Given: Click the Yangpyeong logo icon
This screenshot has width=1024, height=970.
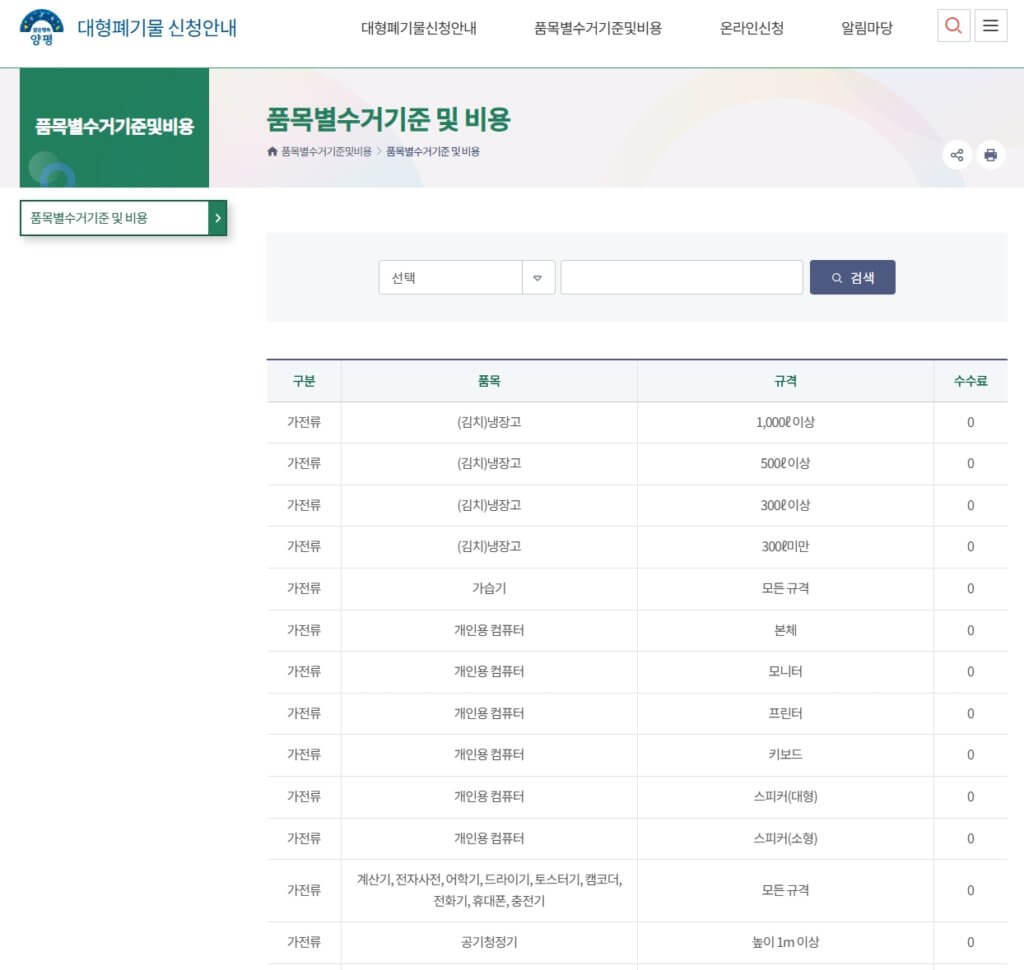Looking at the screenshot, I should [42, 27].
